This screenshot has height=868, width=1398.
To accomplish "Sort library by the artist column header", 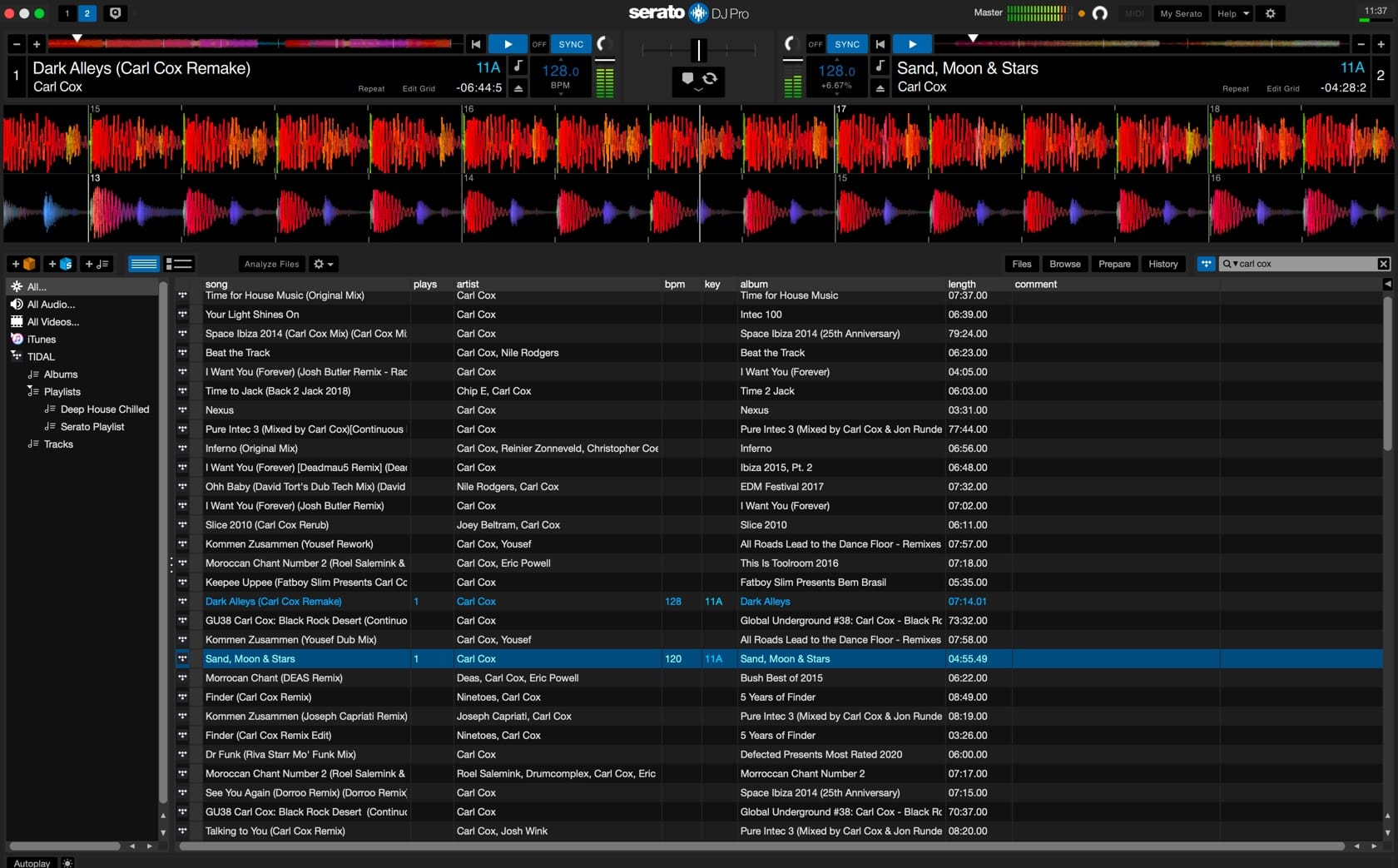I will [x=468, y=285].
